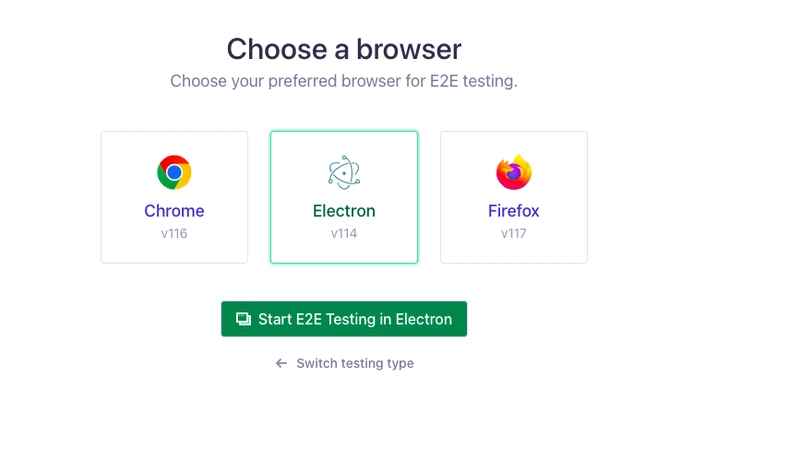
Task: Click the window icon on the Start button
Action: pyautogui.click(x=243, y=319)
